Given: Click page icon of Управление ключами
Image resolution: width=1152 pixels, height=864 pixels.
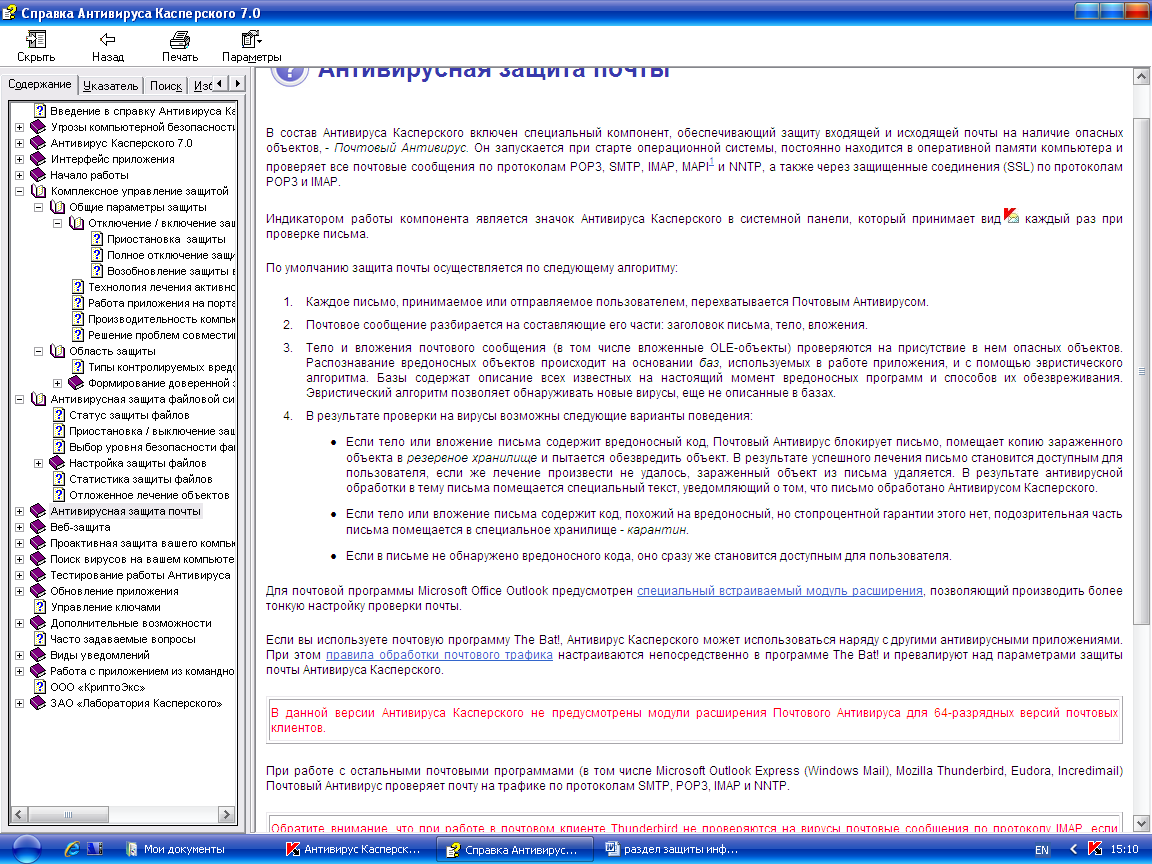Looking at the screenshot, I should coord(40,607).
